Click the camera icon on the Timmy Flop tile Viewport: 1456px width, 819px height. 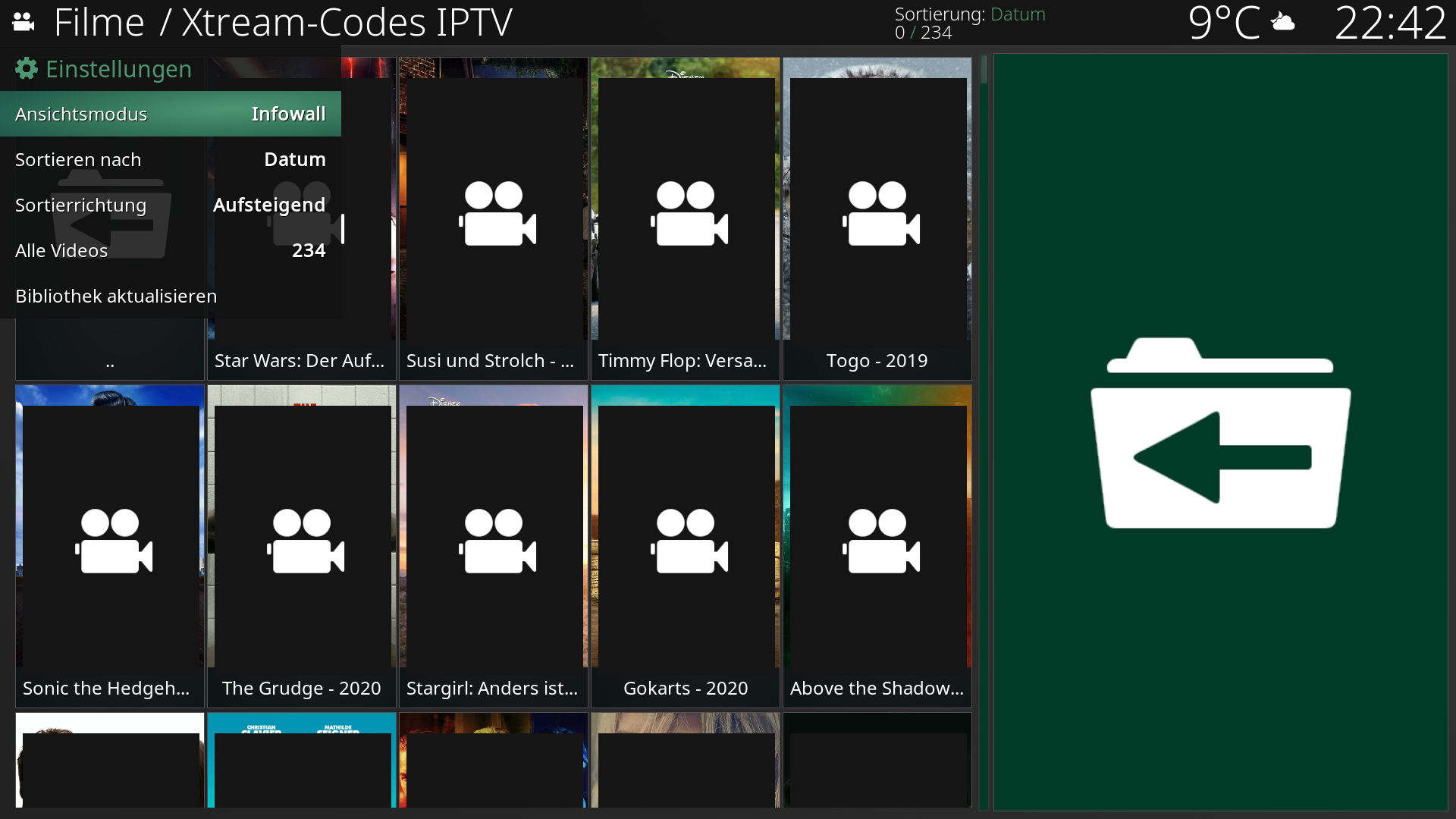[689, 214]
